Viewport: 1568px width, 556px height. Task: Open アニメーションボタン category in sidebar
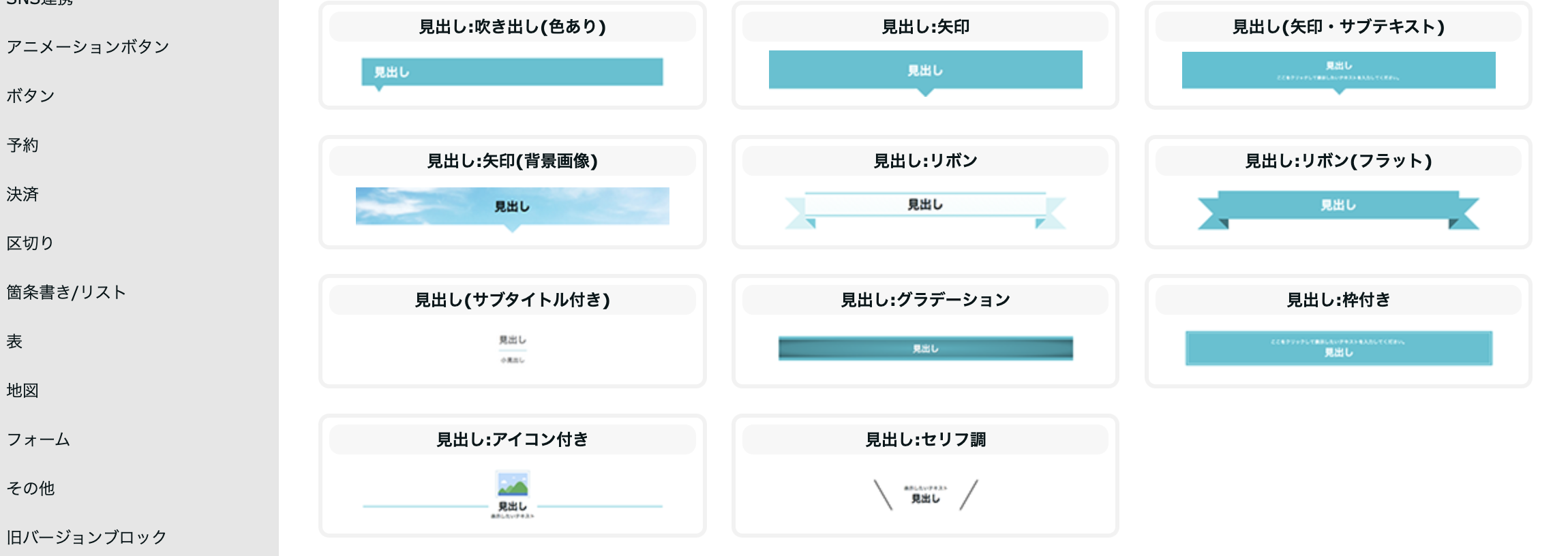[x=88, y=47]
